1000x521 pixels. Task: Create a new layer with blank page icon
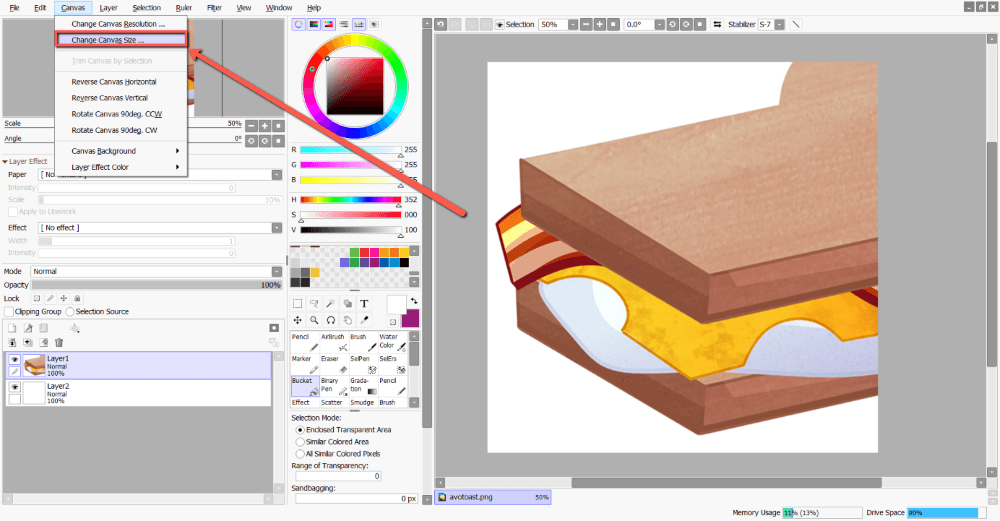[13, 327]
